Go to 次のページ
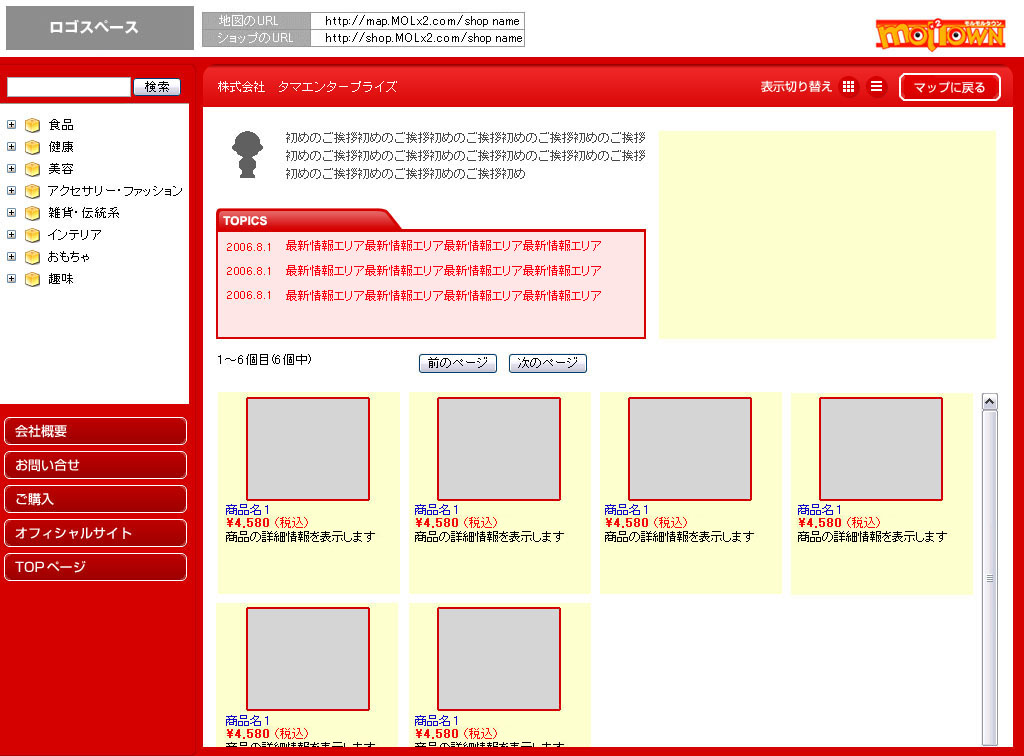 point(548,363)
